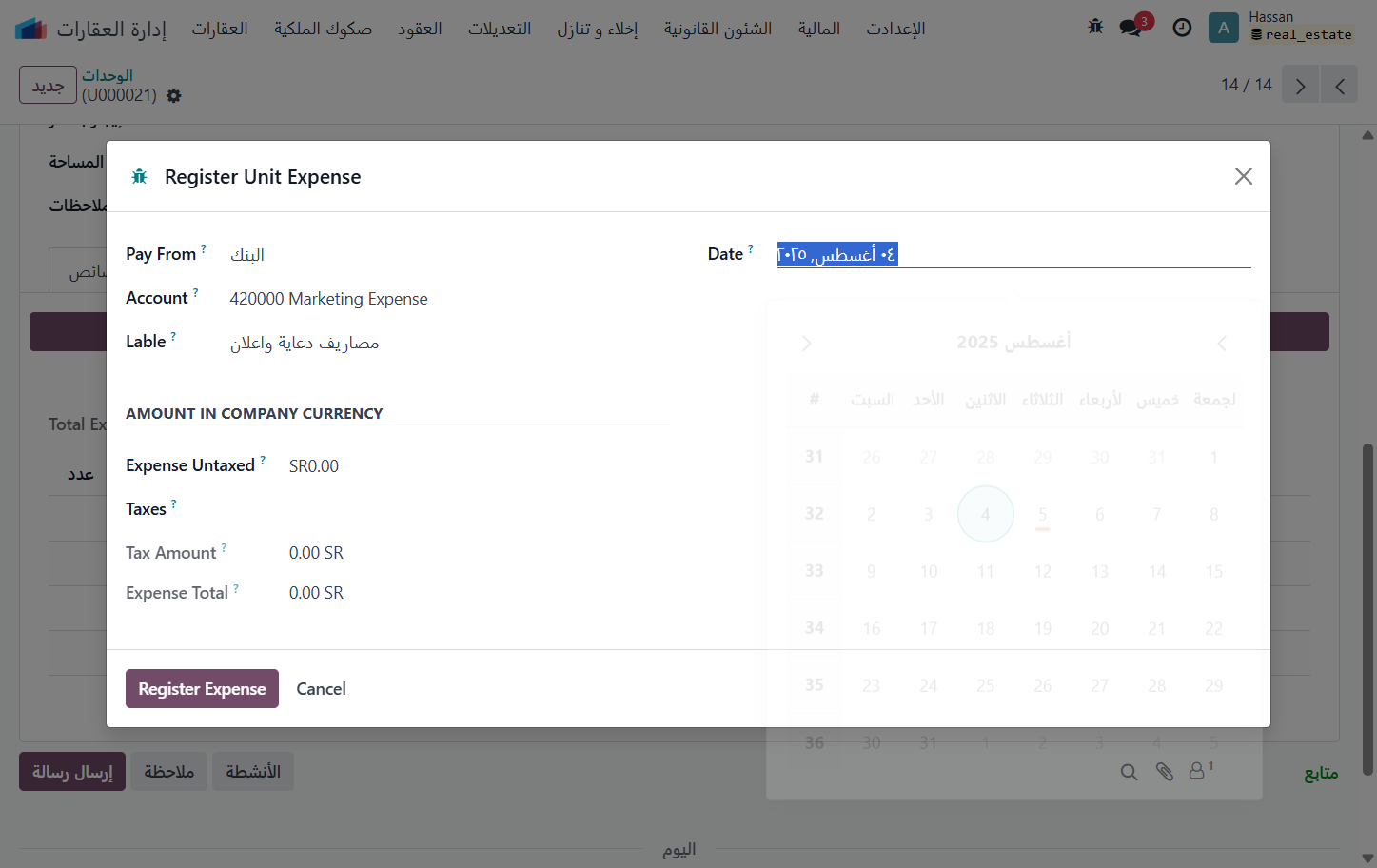Open the Taxes selection field
Viewport: 1377px width, 868px height.
pos(480,509)
